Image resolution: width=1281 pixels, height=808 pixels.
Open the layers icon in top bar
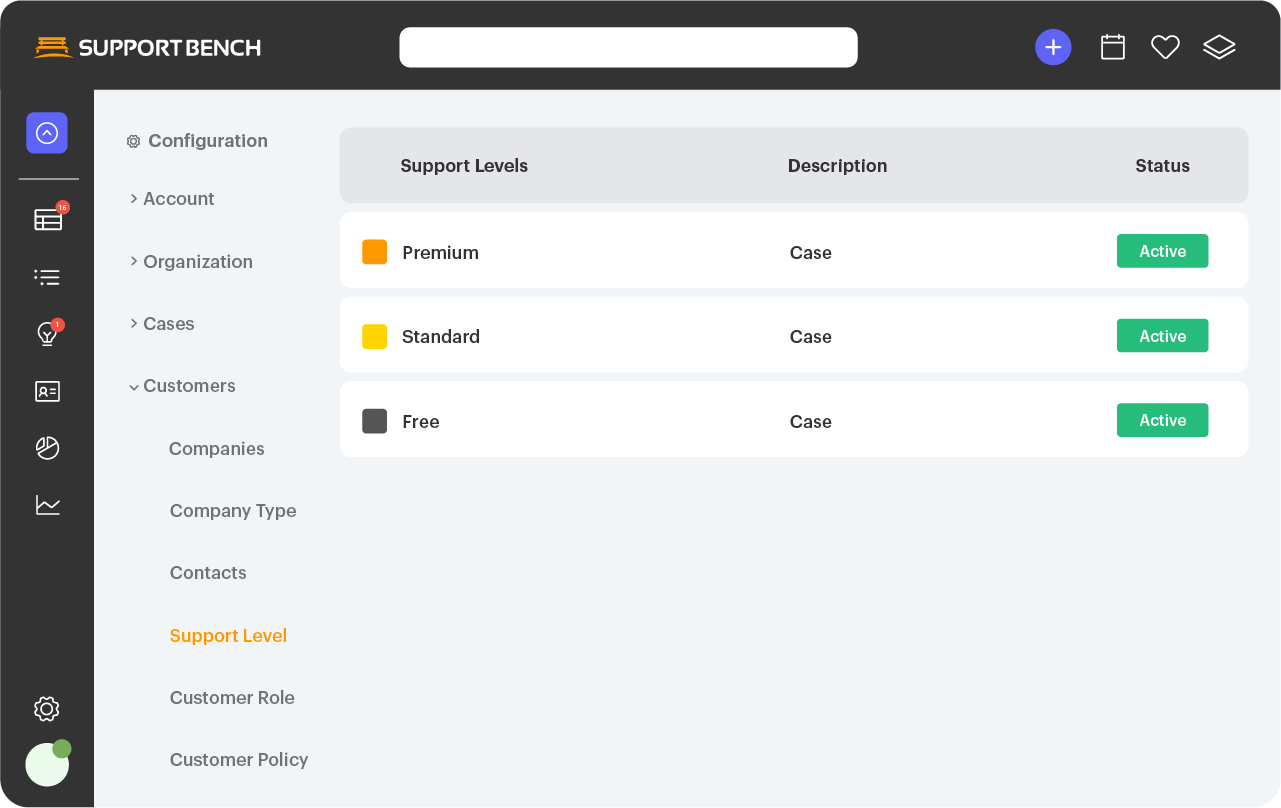click(1219, 47)
